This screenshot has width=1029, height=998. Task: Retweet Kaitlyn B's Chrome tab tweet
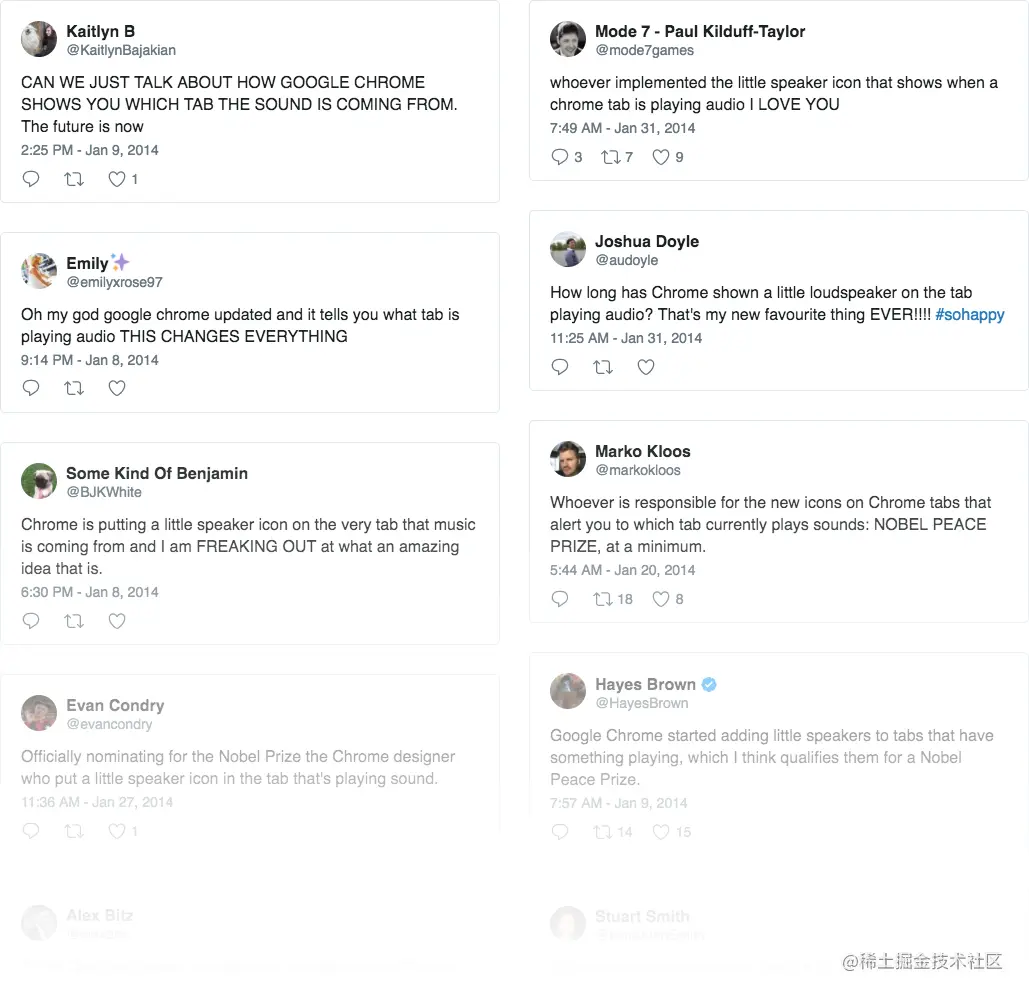[74, 179]
